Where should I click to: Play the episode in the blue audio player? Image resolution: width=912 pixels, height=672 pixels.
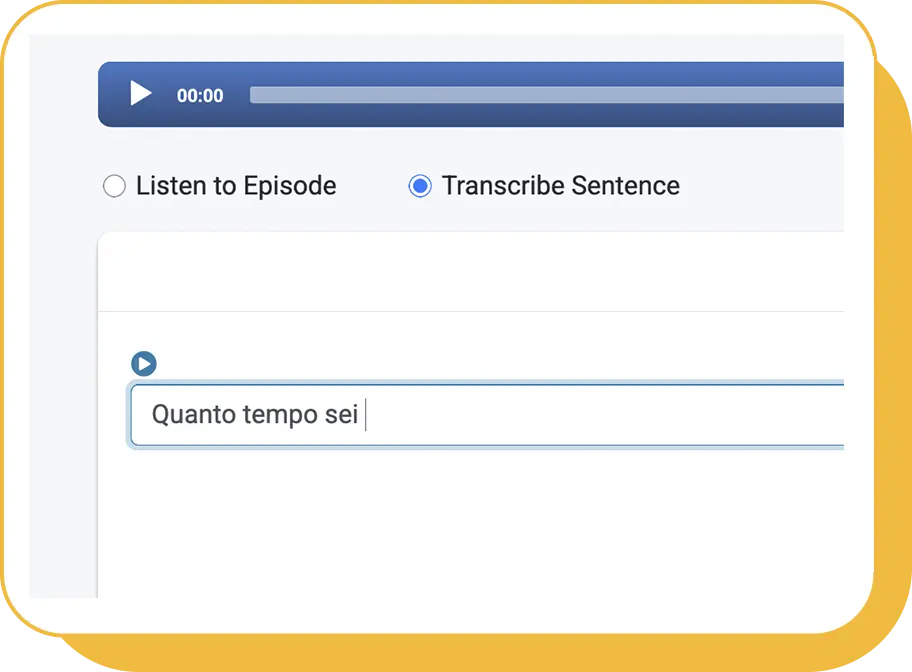click(x=140, y=94)
